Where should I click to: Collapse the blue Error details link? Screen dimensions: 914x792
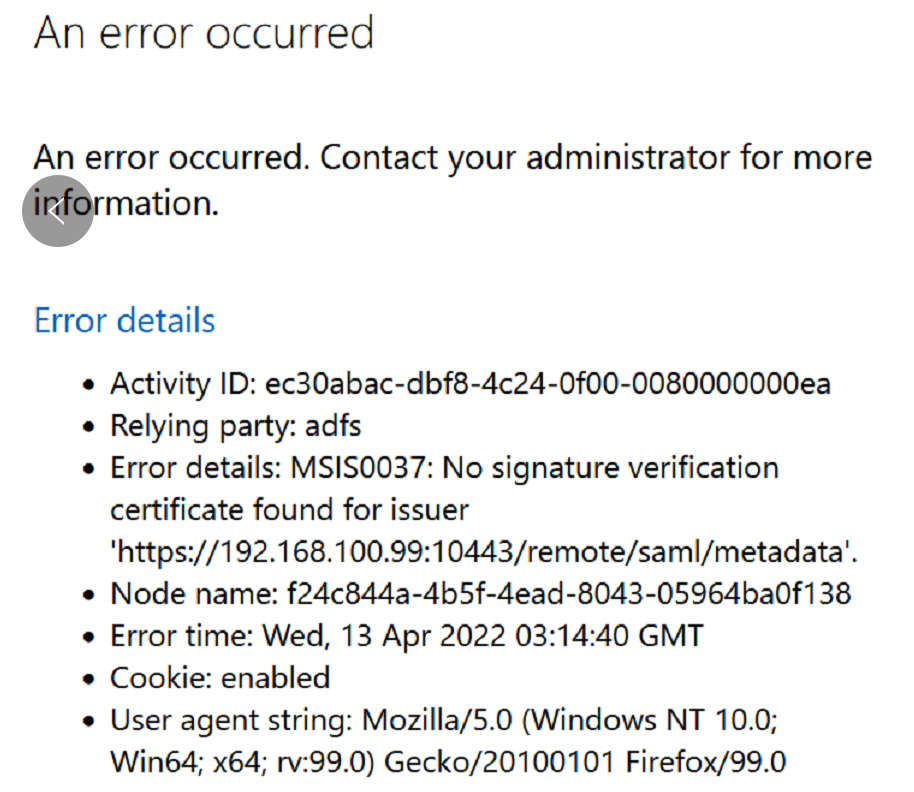[x=124, y=321]
